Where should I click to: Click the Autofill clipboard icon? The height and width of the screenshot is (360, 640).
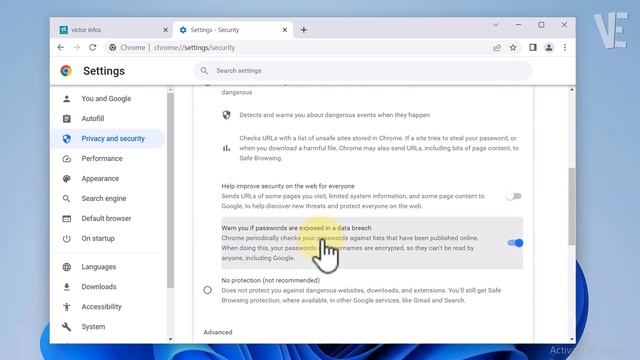point(67,118)
